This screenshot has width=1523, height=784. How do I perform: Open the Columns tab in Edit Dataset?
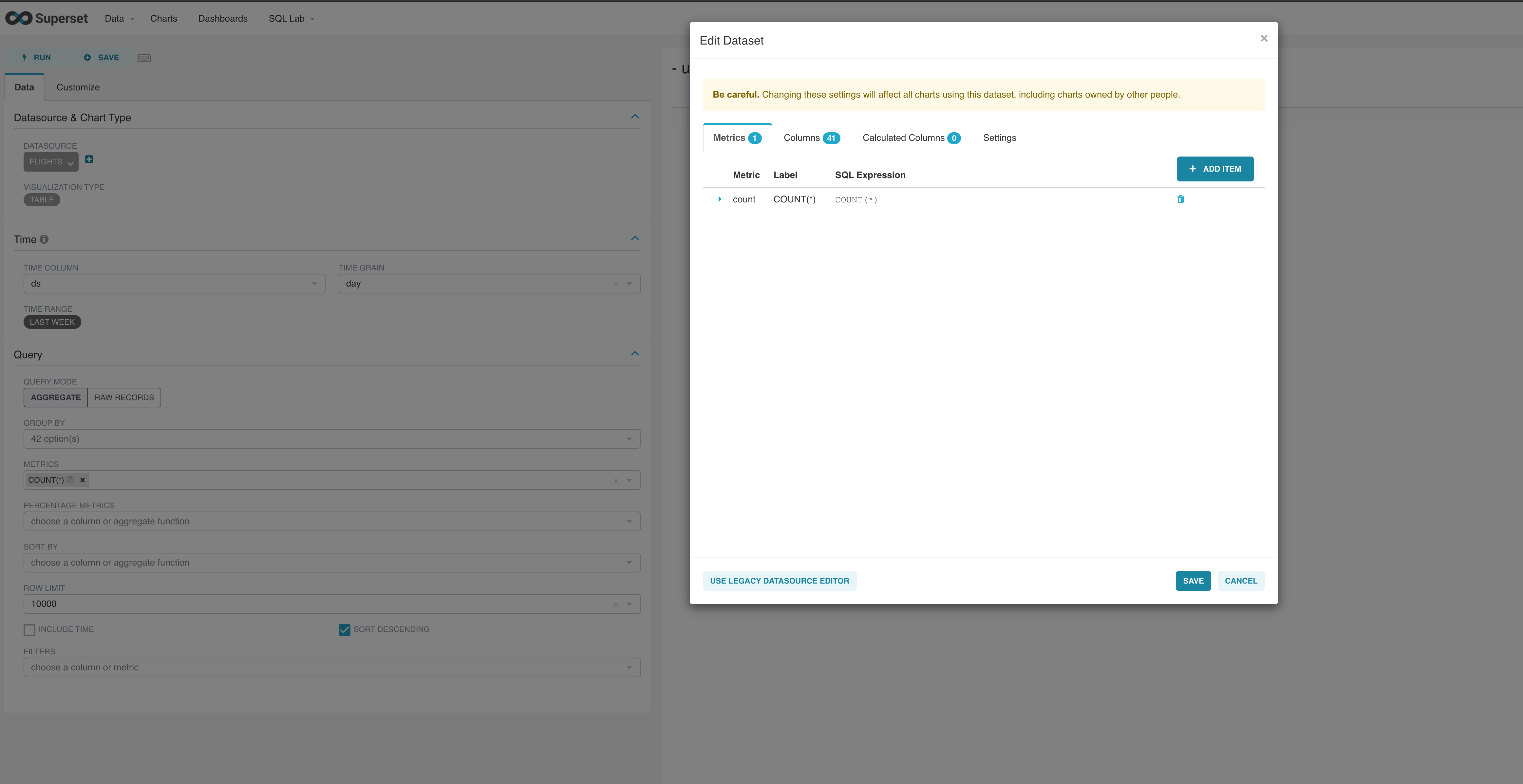pyautogui.click(x=802, y=137)
